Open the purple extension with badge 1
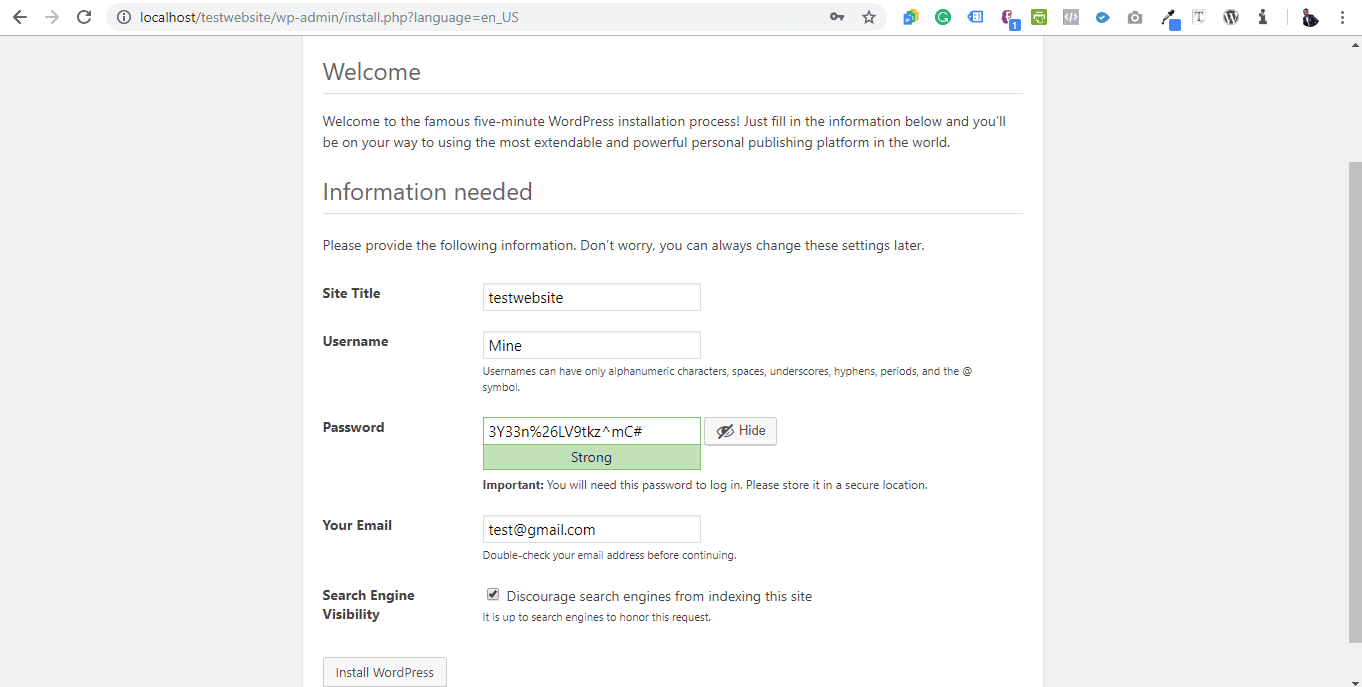Screen dimensions: 1362x687 tap(1009, 18)
